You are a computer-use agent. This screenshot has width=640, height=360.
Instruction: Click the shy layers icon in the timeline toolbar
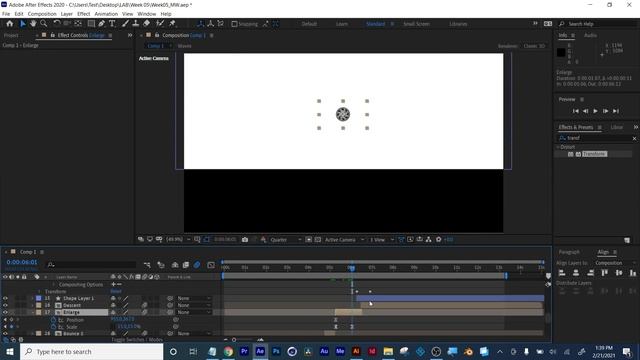coord(175,265)
